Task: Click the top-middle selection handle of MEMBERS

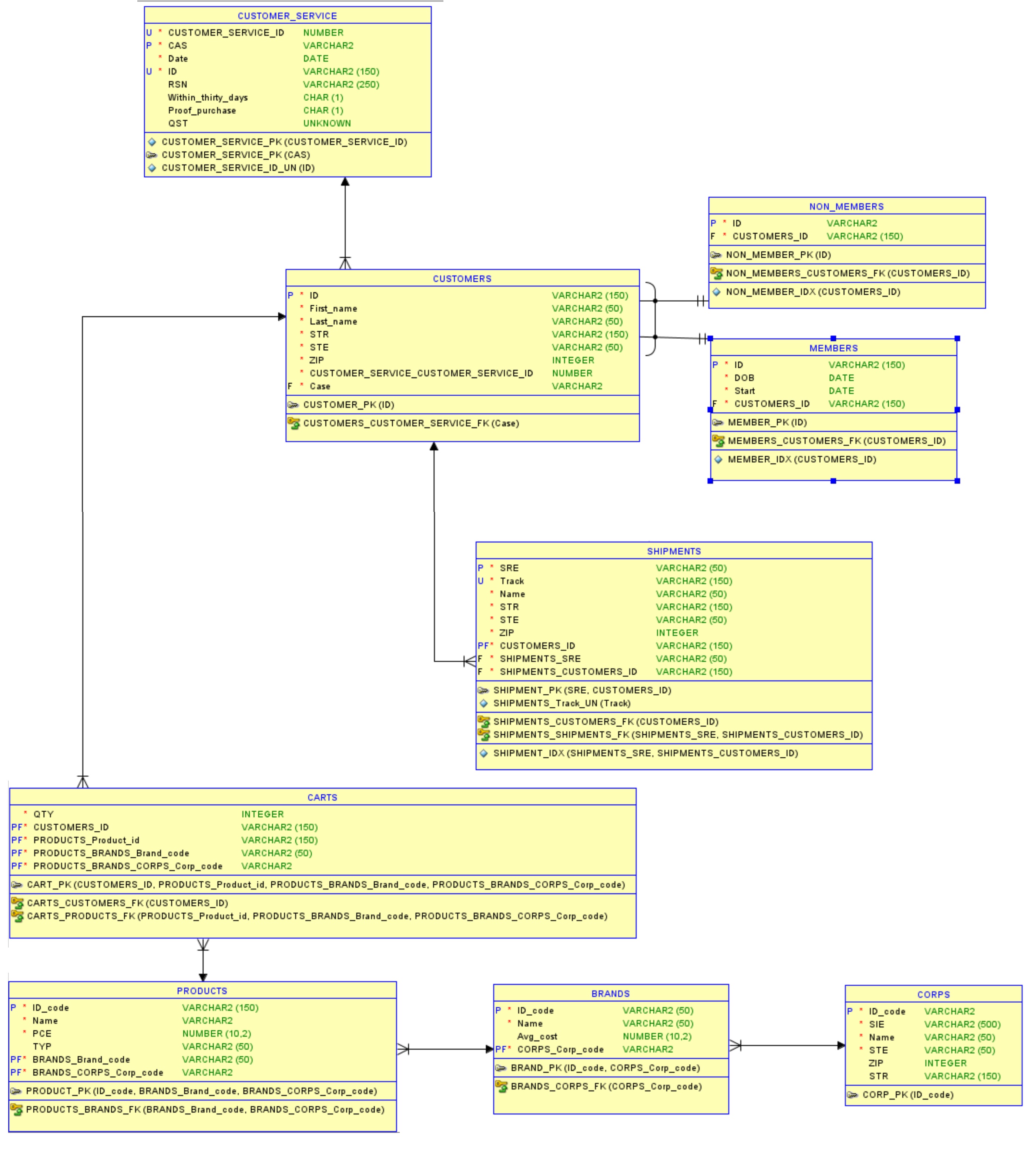Action: coord(834,338)
